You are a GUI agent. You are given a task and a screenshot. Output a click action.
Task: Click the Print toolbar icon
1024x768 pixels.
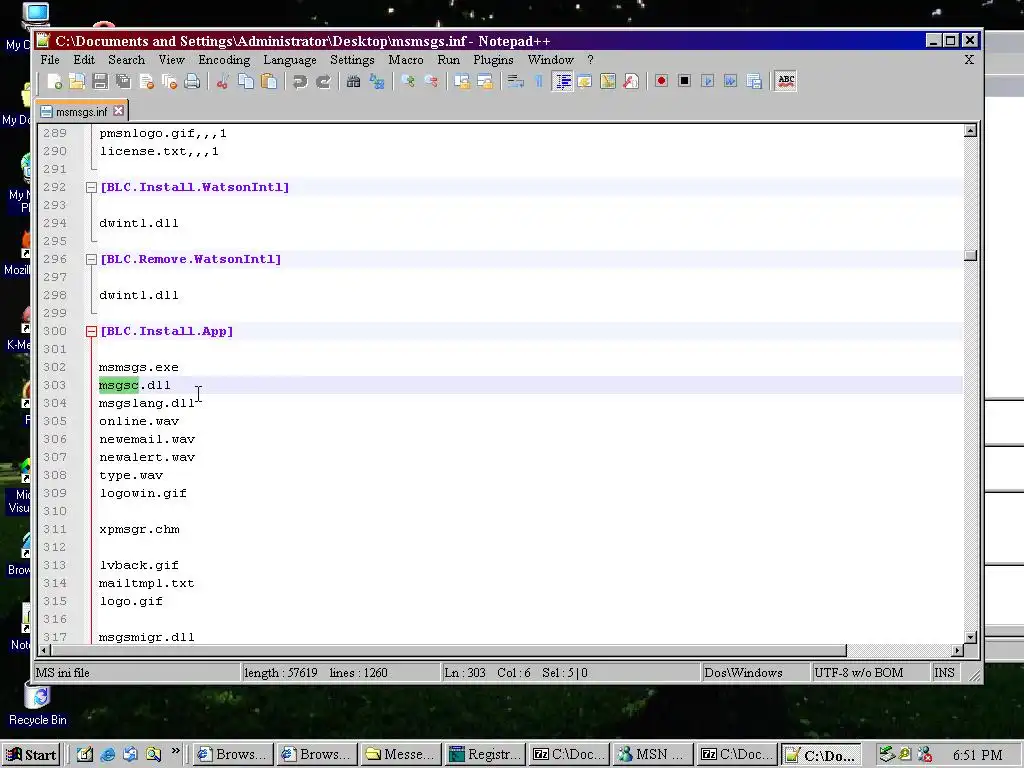point(192,82)
